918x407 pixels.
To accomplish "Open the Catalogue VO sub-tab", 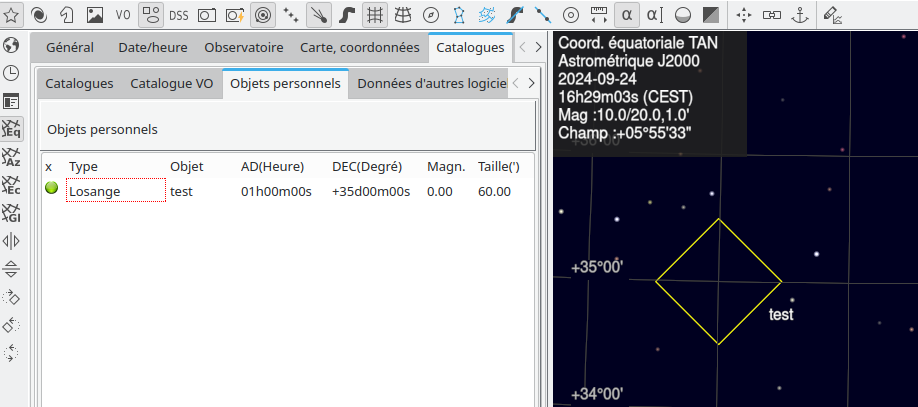I will (x=171, y=84).
